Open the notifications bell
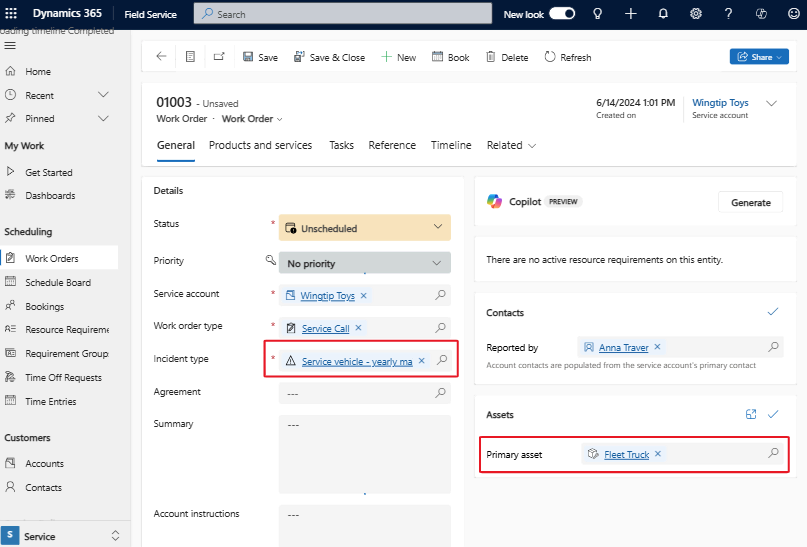The width and height of the screenshot is (807, 547). click(663, 14)
